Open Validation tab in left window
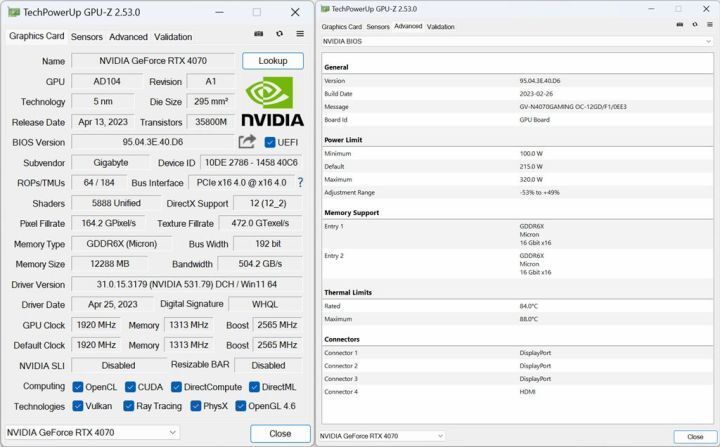The image size is (720, 447). (x=173, y=37)
